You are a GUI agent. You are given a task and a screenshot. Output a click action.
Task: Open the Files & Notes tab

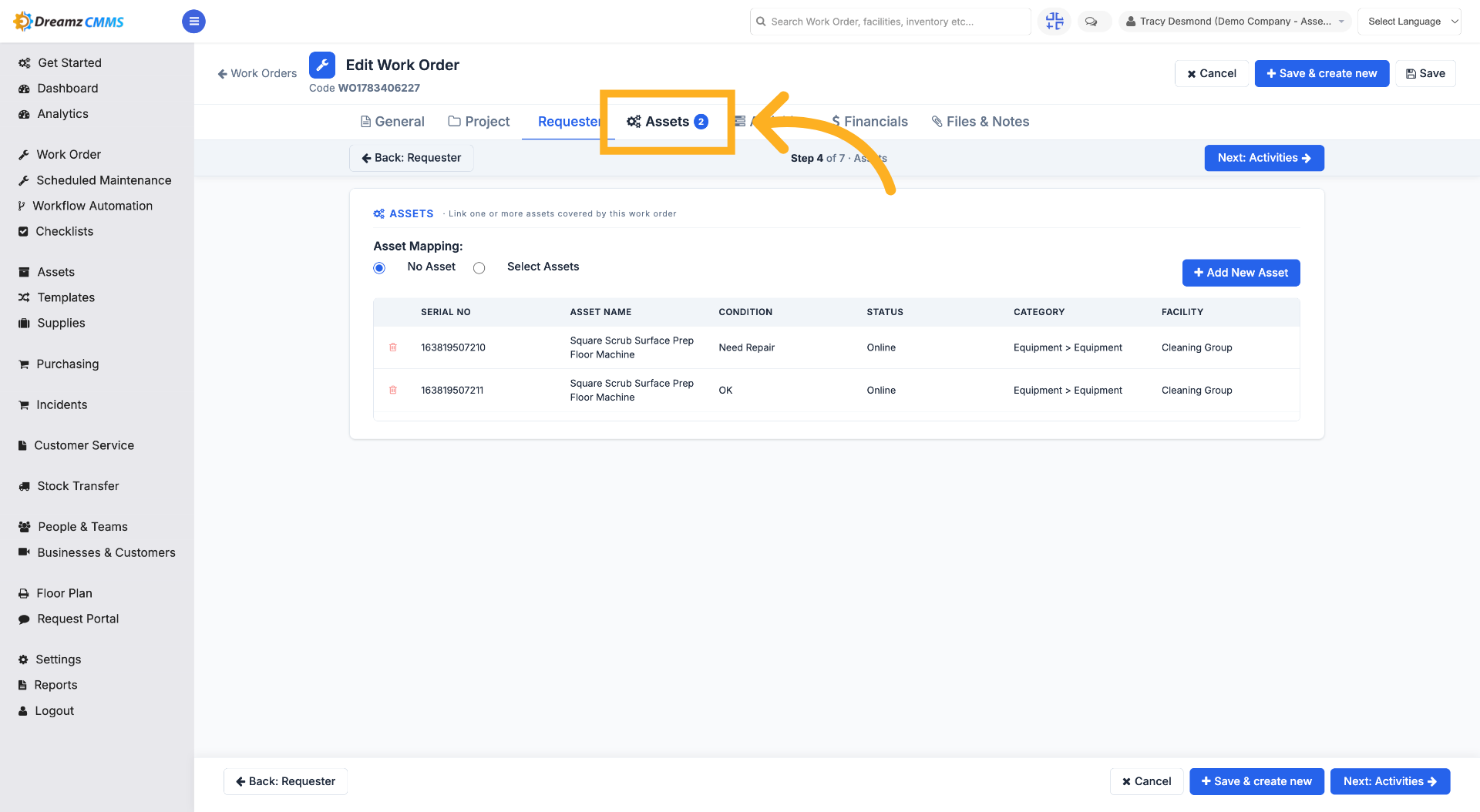tap(980, 122)
